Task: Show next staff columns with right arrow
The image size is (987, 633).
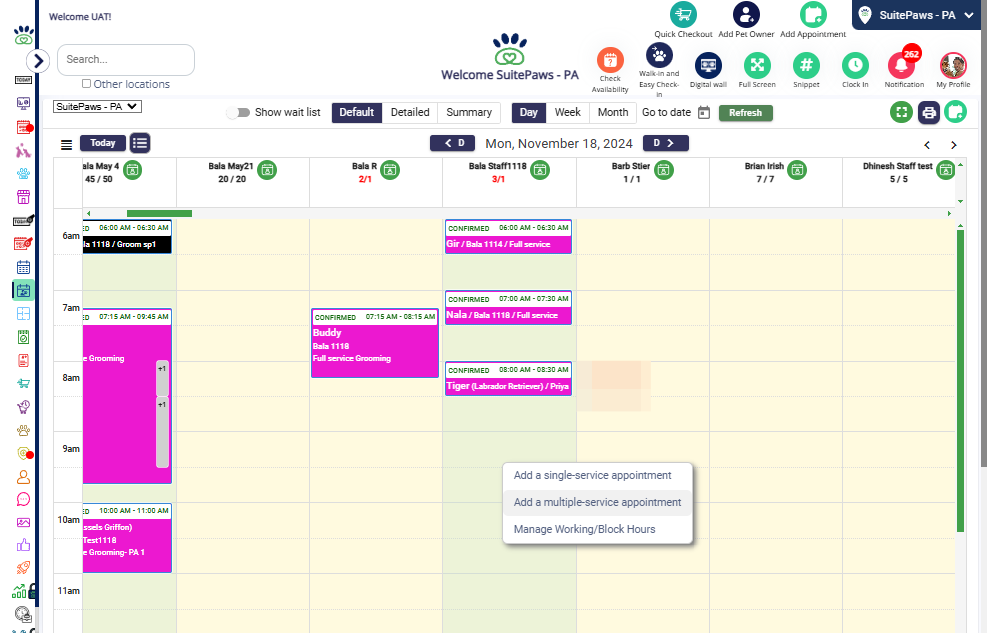Action: tap(954, 145)
